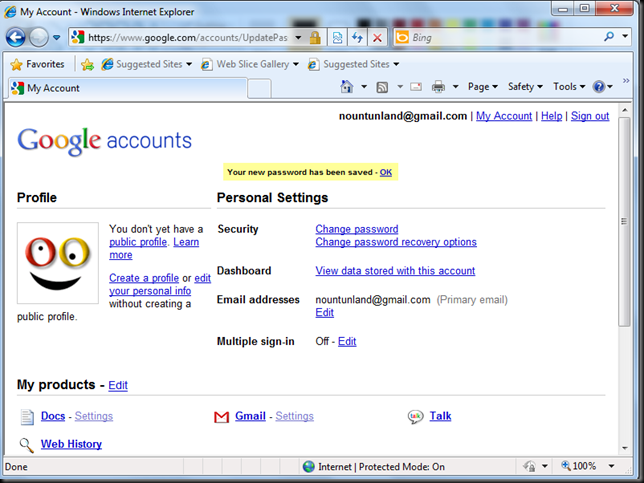Click the Internet zone globe icon
The image size is (644, 483).
click(x=308, y=467)
